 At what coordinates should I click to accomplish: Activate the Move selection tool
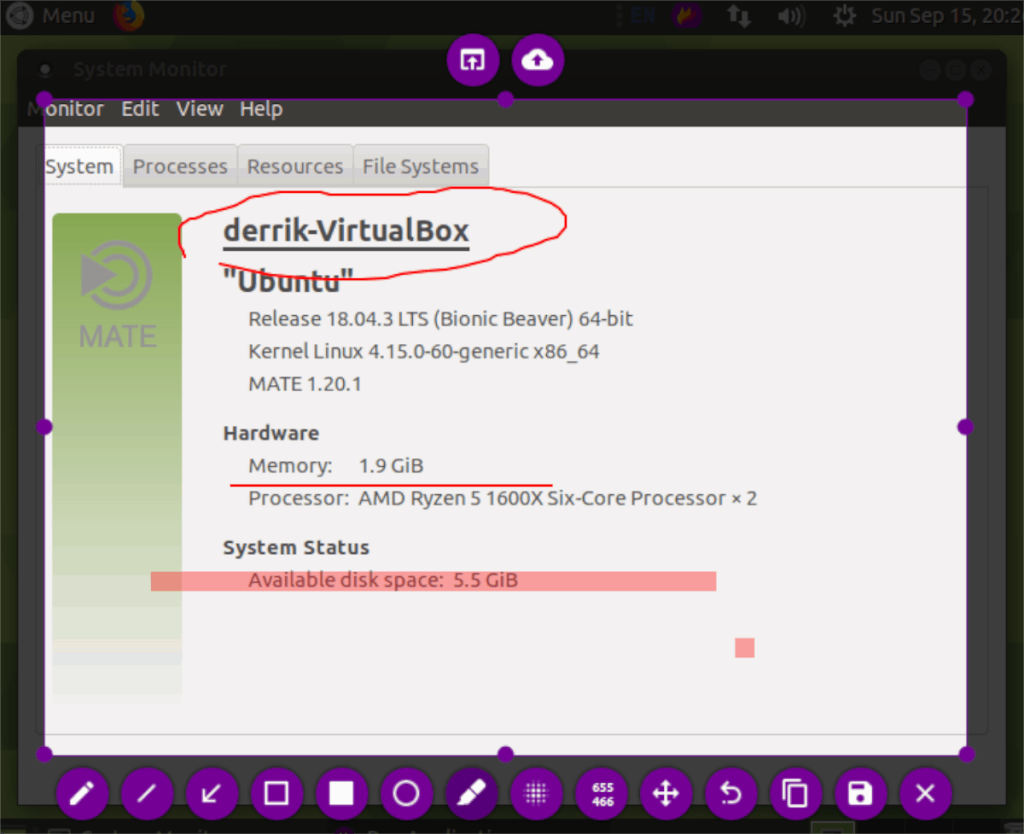(666, 794)
